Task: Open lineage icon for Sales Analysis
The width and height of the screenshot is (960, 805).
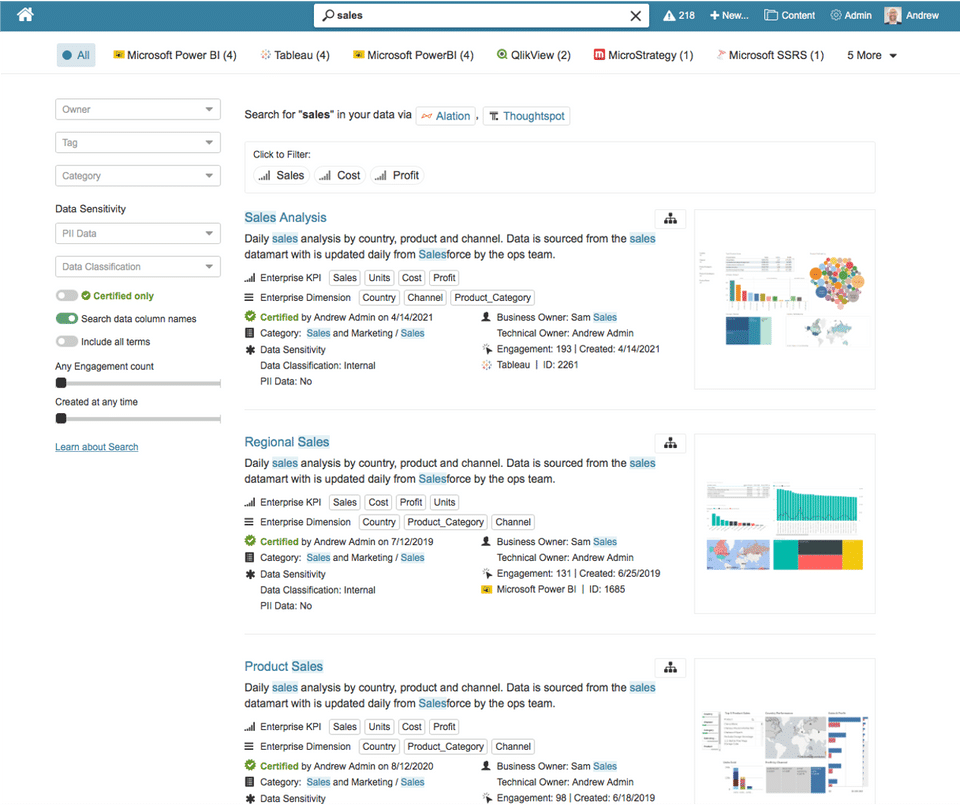Action: click(x=670, y=219)
